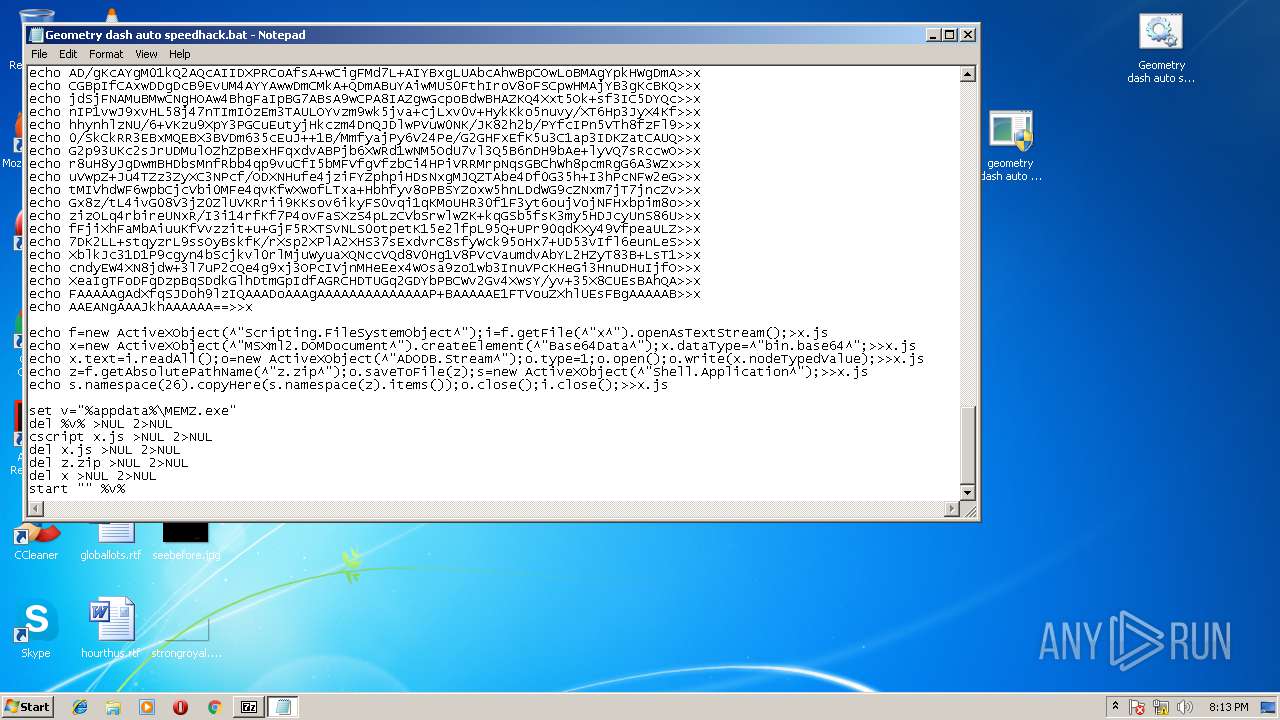Select the seebefore.jpg desktop file
This screenshot has width=1280, height=720.
click(x=186, y=541)
